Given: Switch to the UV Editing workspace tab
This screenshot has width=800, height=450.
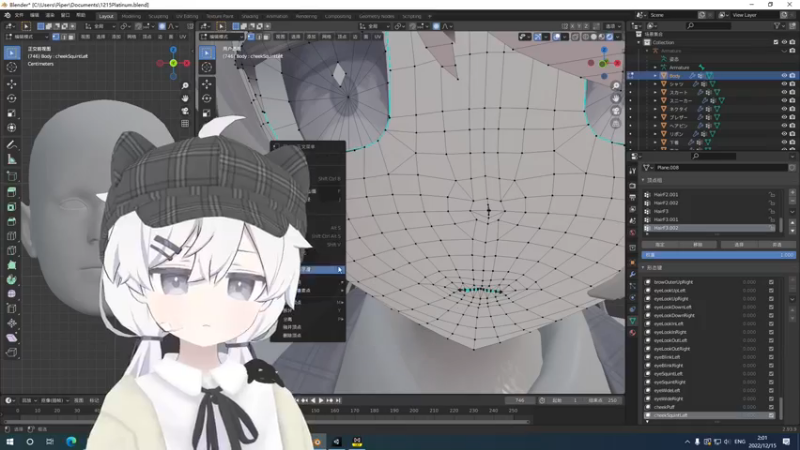Looking at the screenshot, I should 187,16.
